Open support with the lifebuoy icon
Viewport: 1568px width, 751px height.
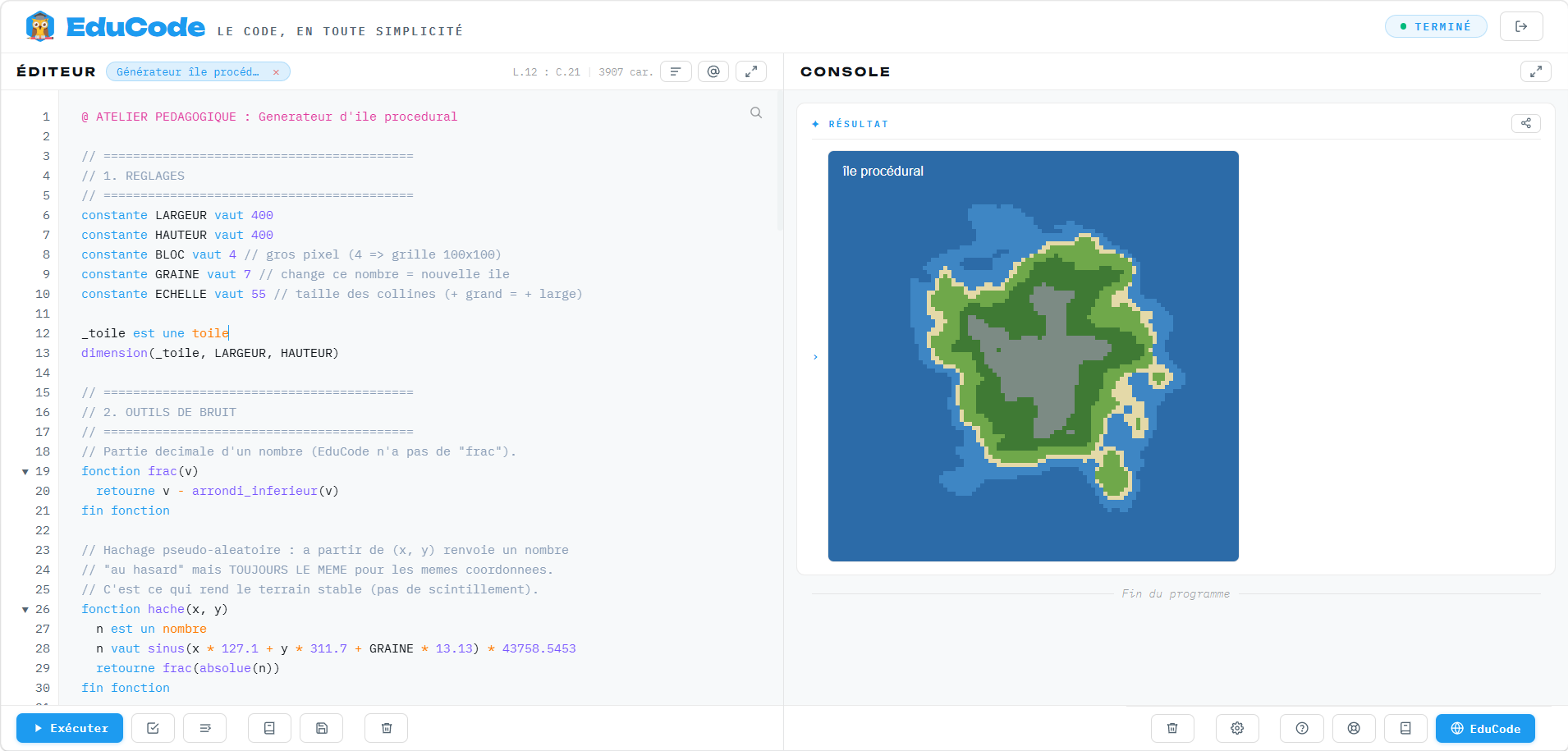coord(1354,728)
